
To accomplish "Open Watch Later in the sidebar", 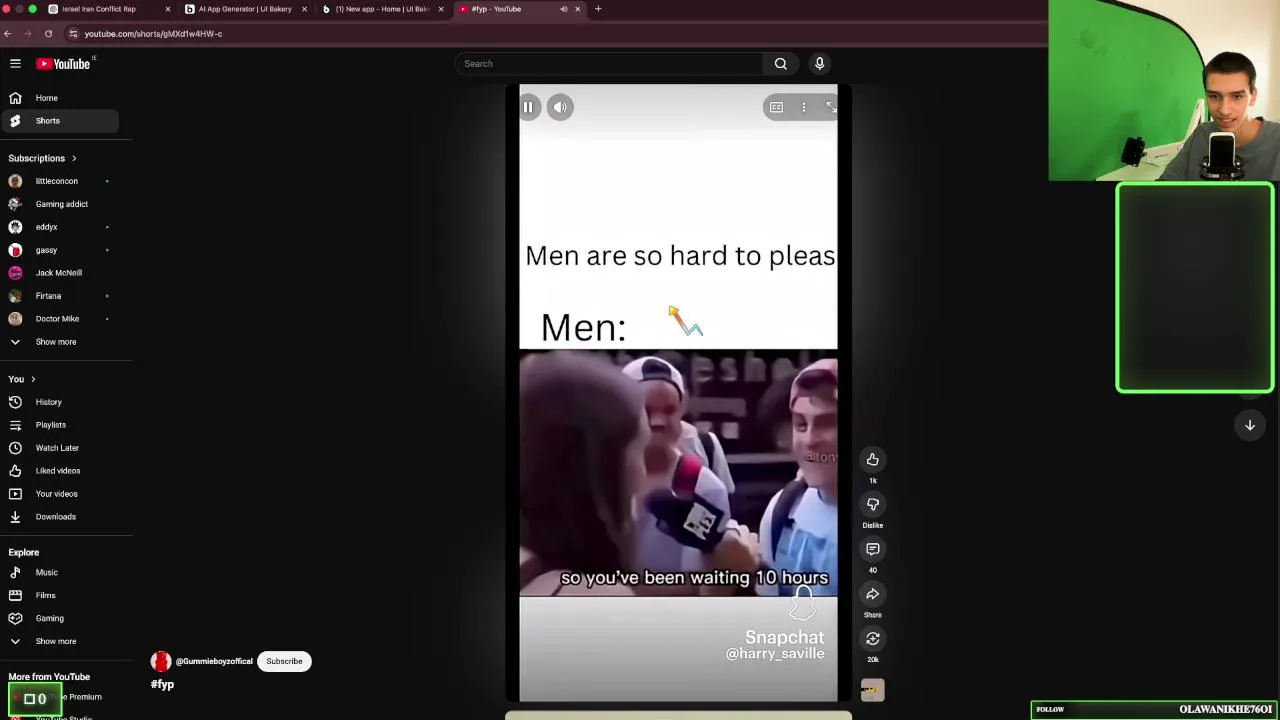I will (60, 448).
